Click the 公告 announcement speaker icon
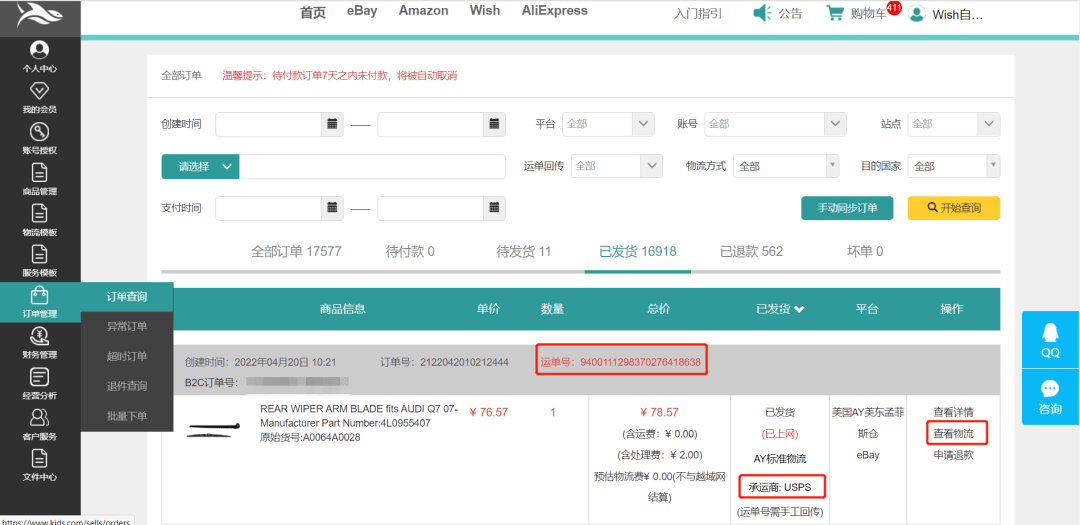Image resolution: width=1080 pixels, height=525 pixels. pos(762,13)
